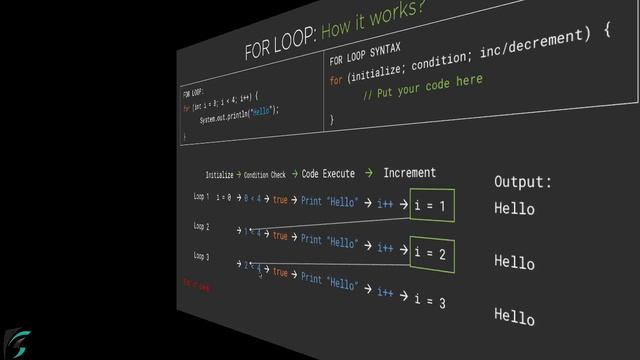Click the small example line "for (int i = 0; i < 4; i++) {"
This screenshot has width=640, height=360.
click(220, 102)
